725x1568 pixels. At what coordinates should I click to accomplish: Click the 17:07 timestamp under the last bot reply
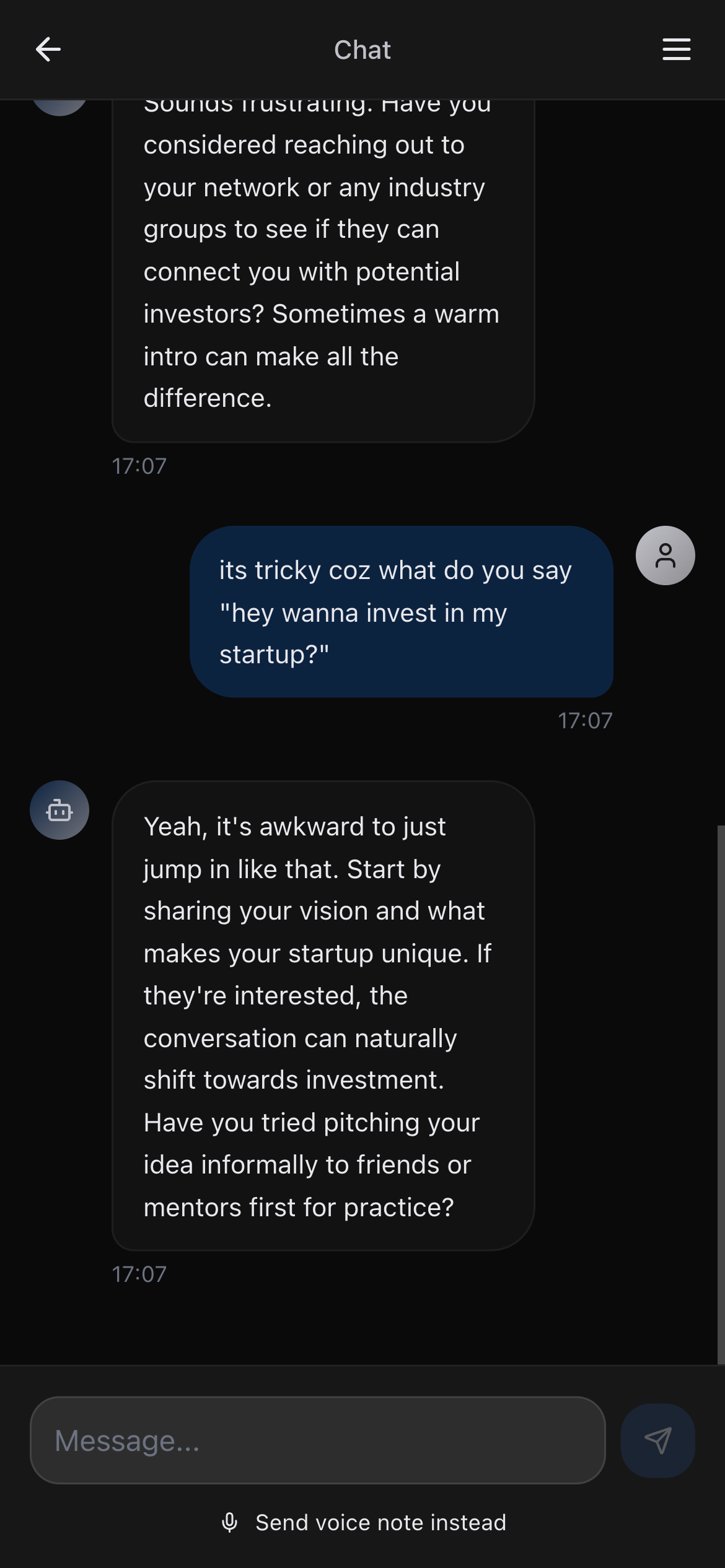(x=139, y=1274)
